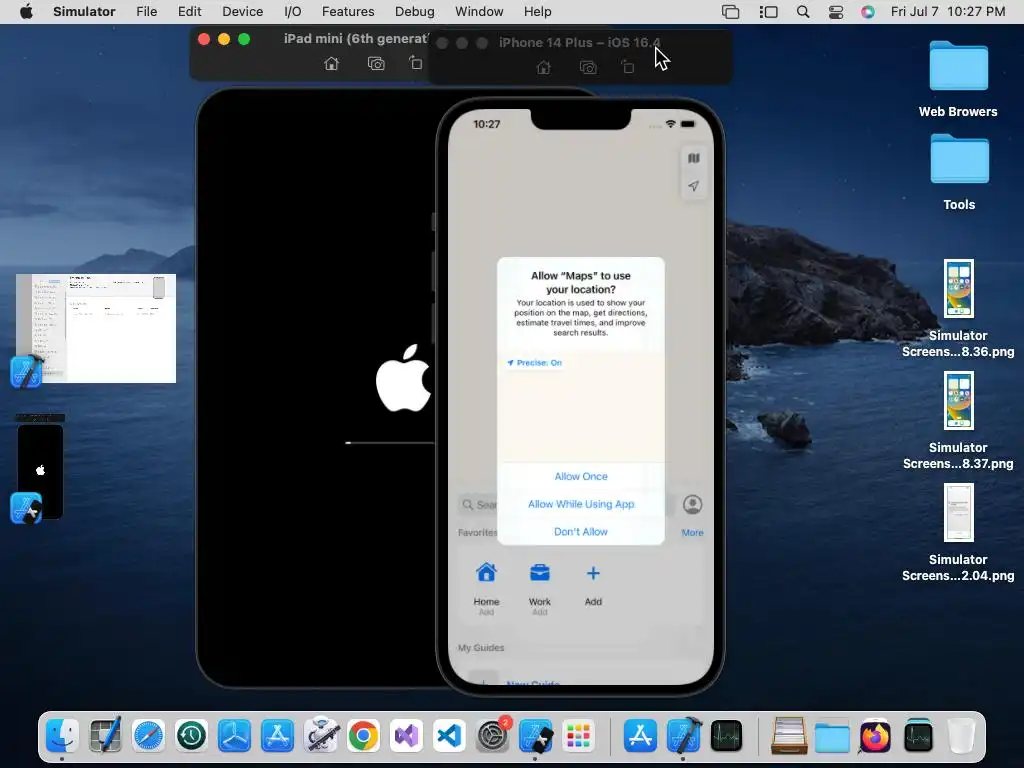This screenshot has height=768, width=1024.
Task: Click the iPhone 14 Plus – iOS 16.4 title
Action: click(x=580, y=42)
